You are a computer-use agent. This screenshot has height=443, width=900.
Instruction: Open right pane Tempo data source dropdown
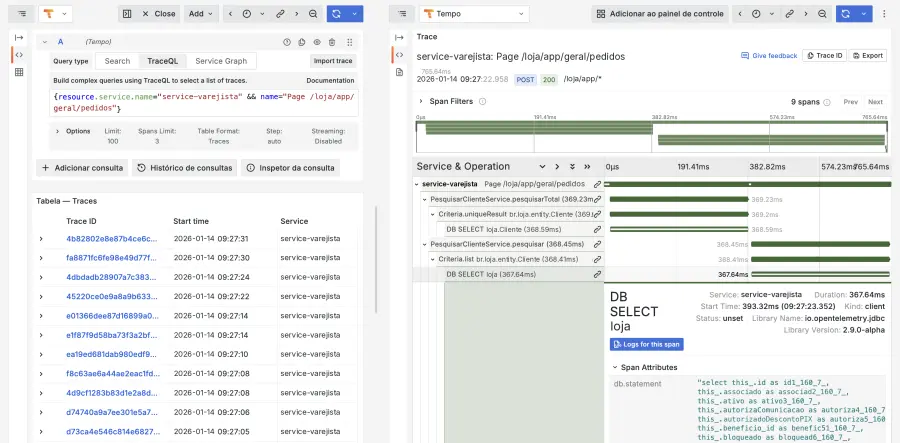click(474, 14)
